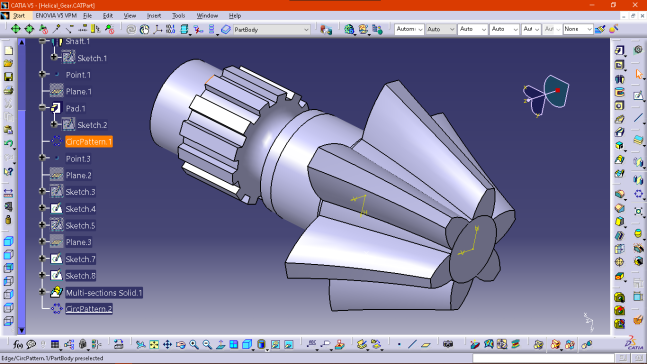Open the Insert menu
This screenshot has width=647, height=364.
coord(154,16)
